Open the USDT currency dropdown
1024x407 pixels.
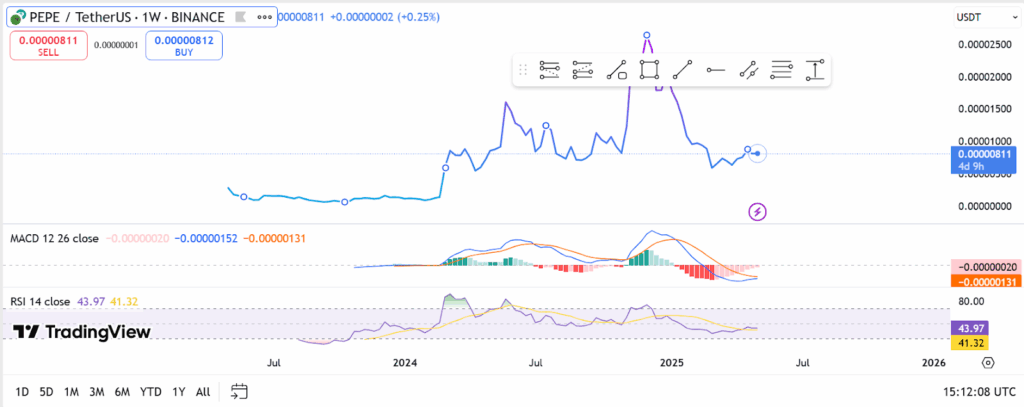985,18
